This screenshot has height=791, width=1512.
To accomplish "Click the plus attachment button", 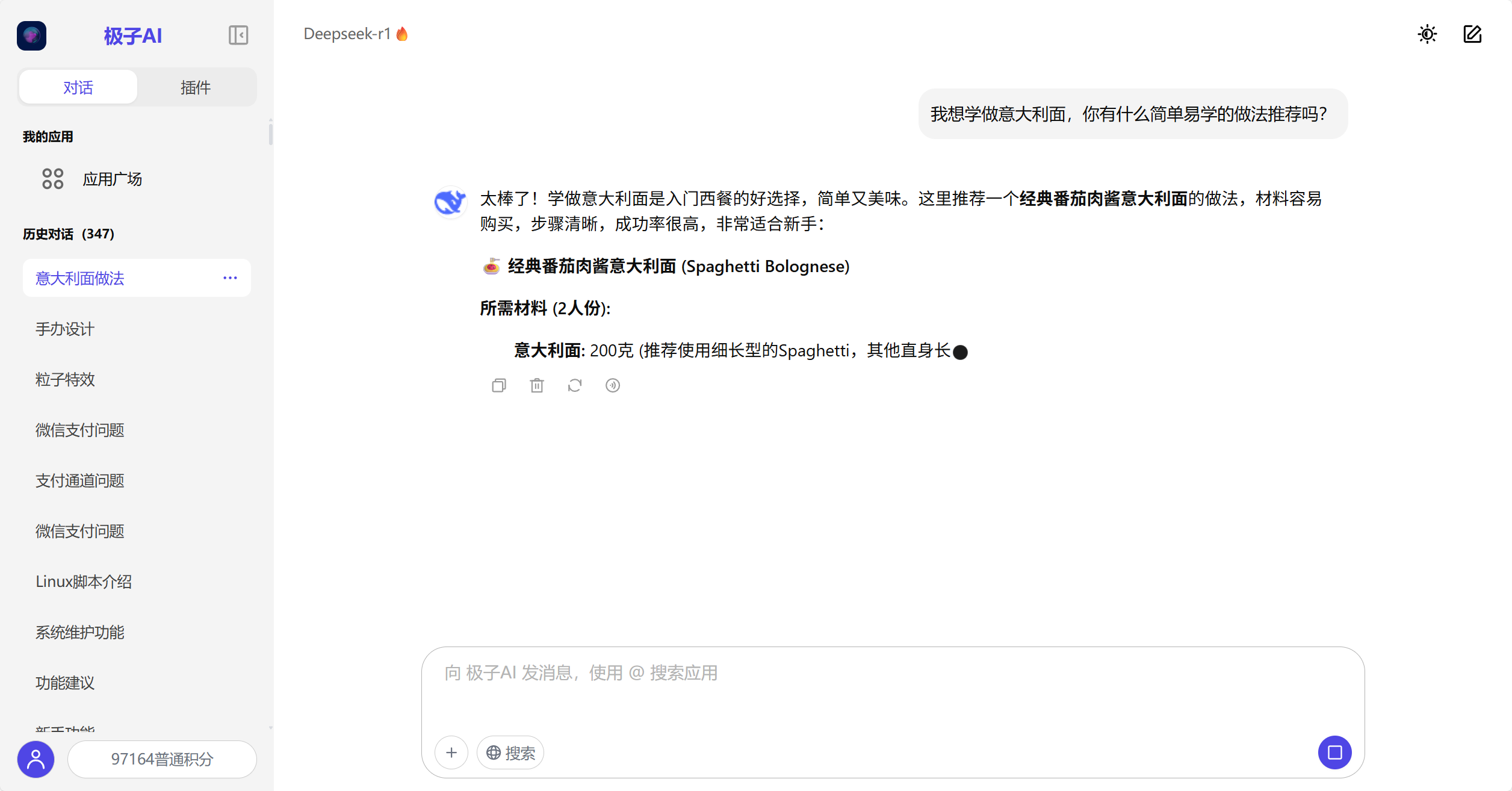I will (451, 752).
